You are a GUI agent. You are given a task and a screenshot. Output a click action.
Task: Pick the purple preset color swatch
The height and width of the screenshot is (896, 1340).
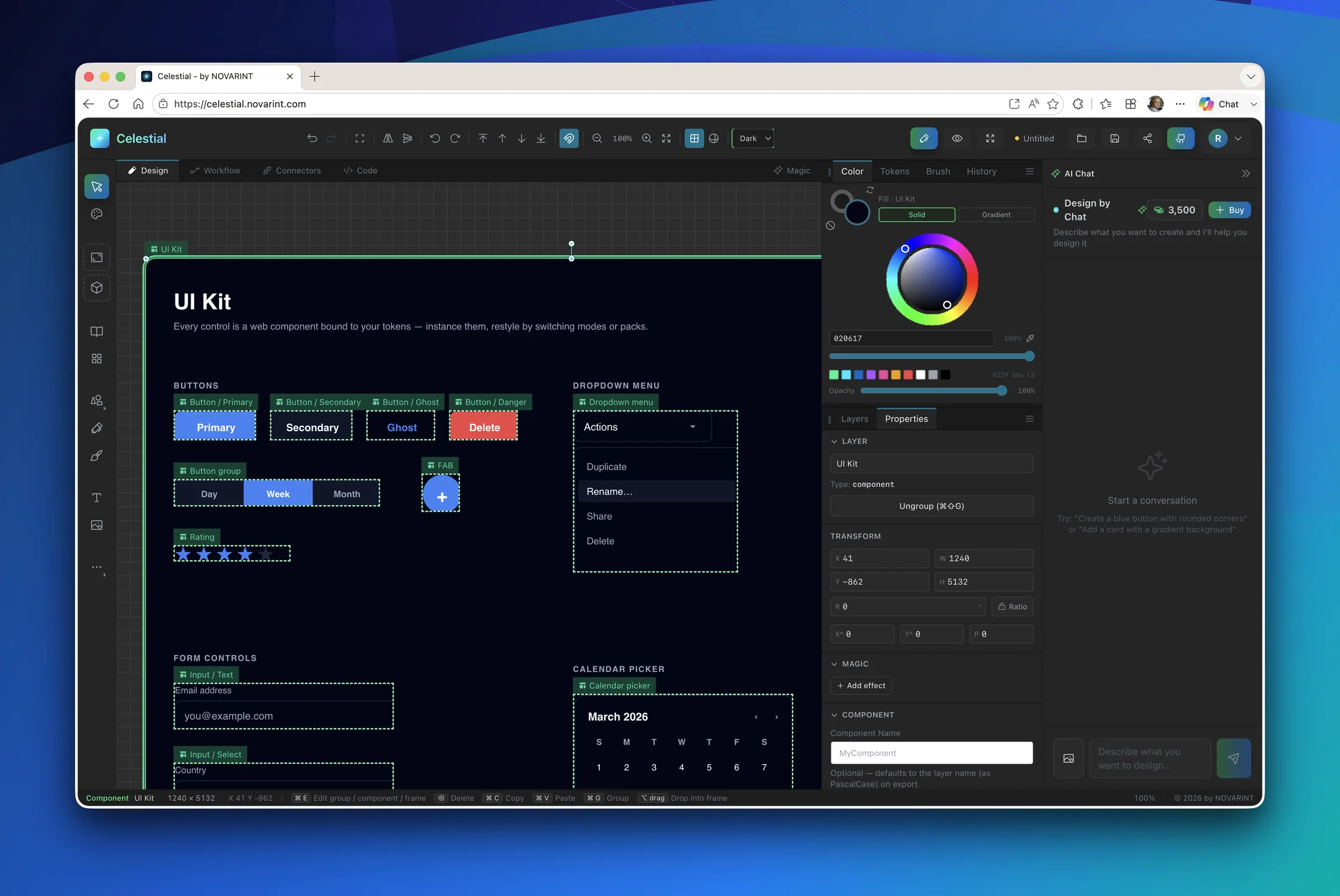tap(871, 375)
